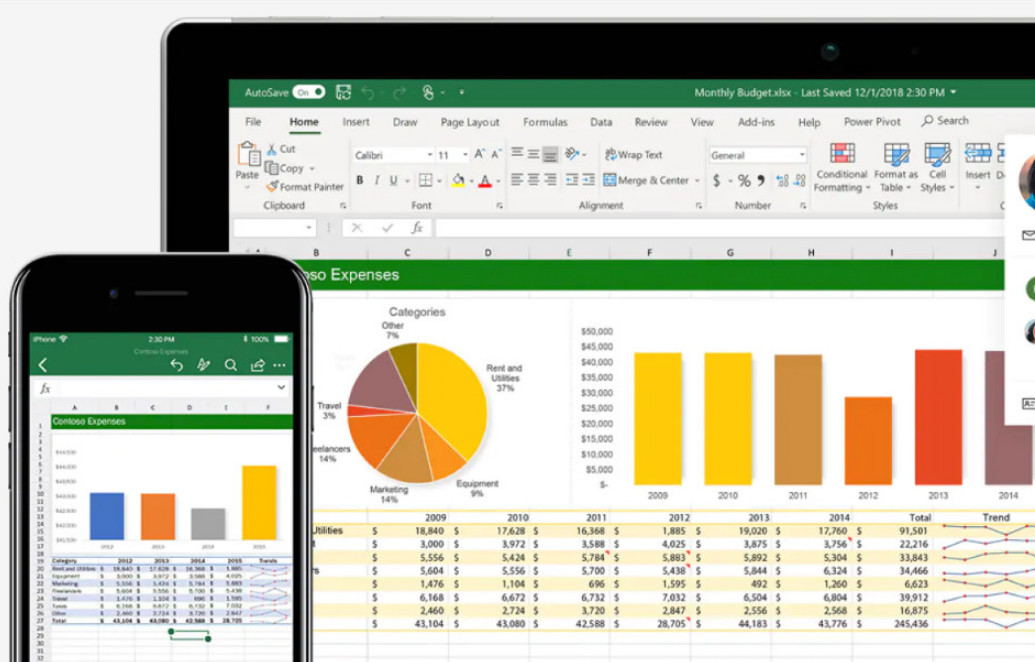Toggle Italic formatting
This screenshot has height=662, width=1035.
tap(376, 180)
